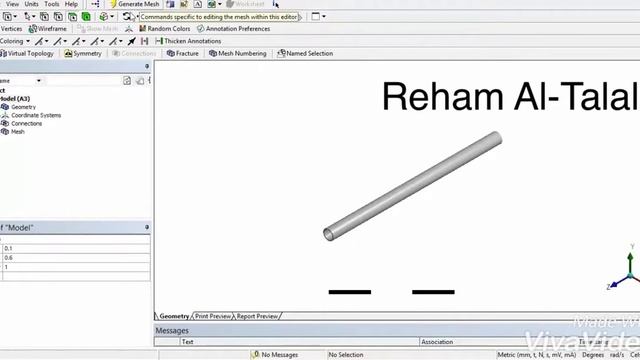The height and width of the screenshot is (360, 640).
Task: Toggle Thicken Annotations
Action: point(188,41)
